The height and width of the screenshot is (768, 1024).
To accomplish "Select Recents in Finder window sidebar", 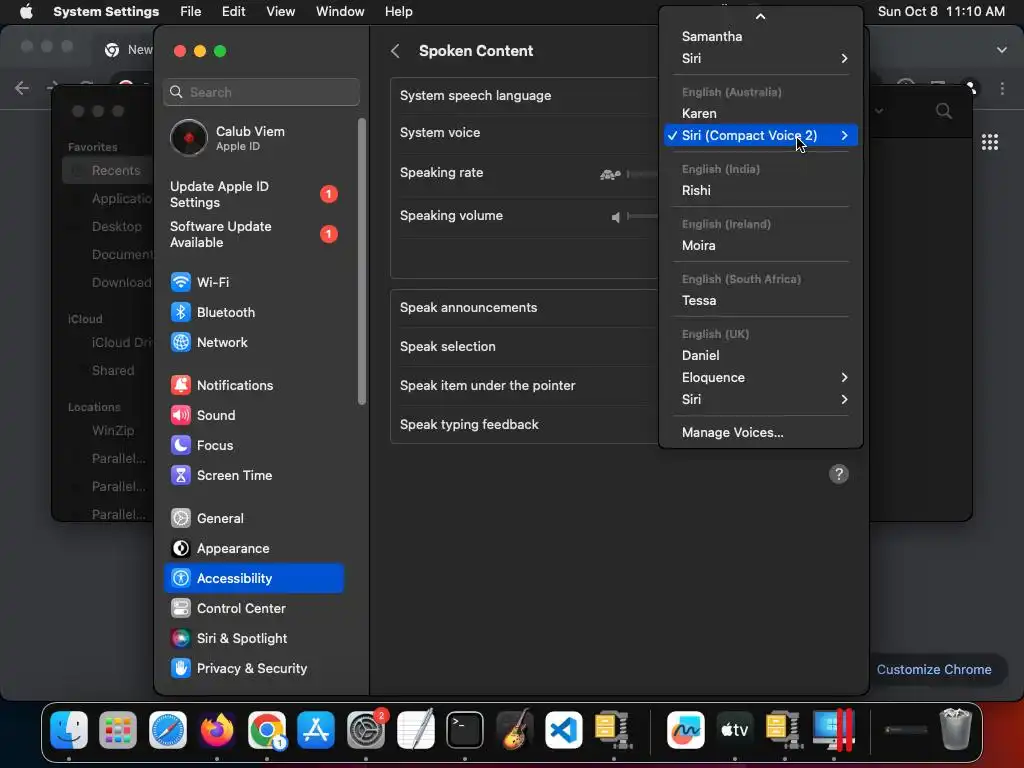I will (108, 170).
